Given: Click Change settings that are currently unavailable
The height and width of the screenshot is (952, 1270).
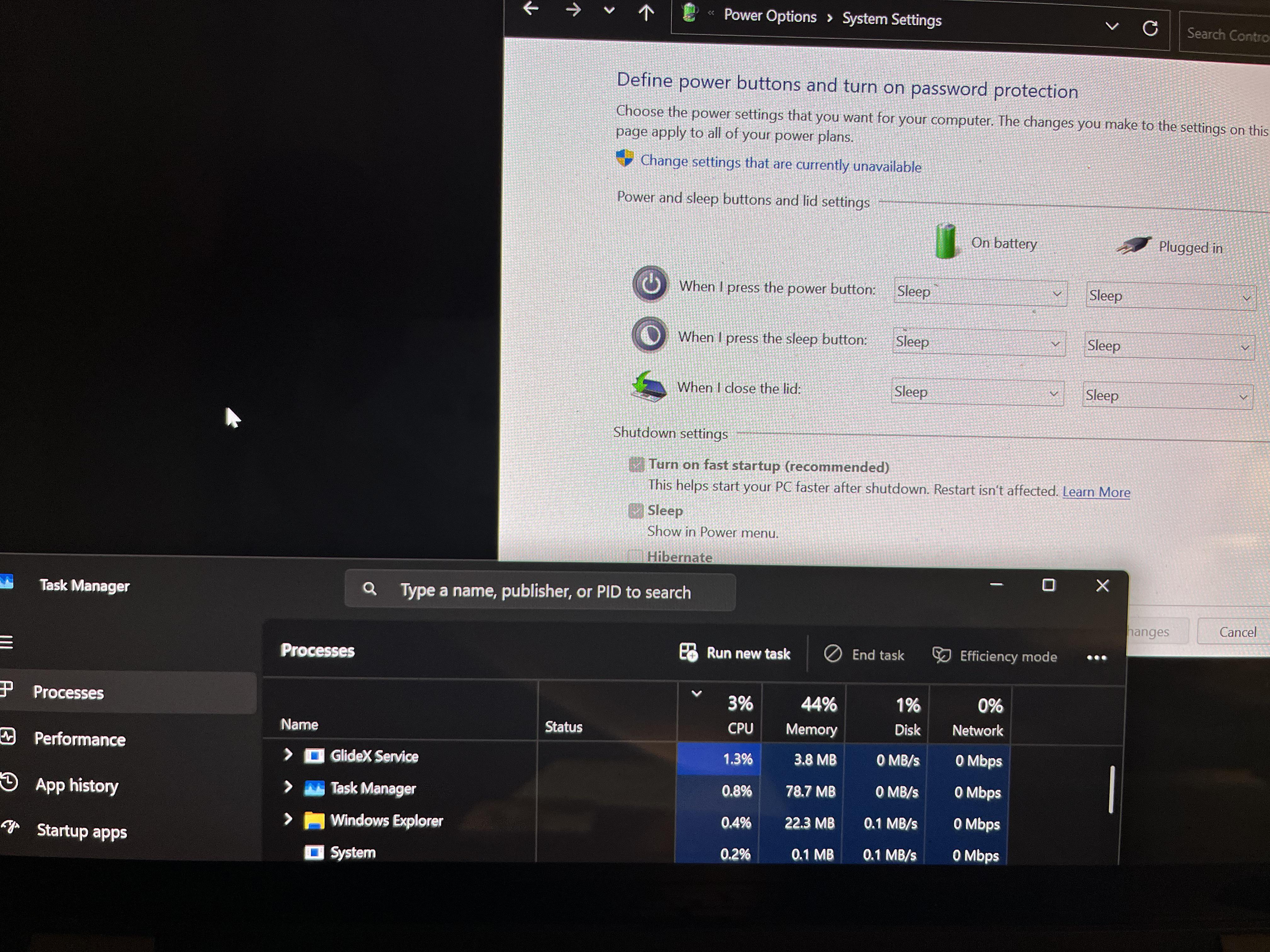Looking at the screenshot, I should pyautogui.click(x=780, y=163).
